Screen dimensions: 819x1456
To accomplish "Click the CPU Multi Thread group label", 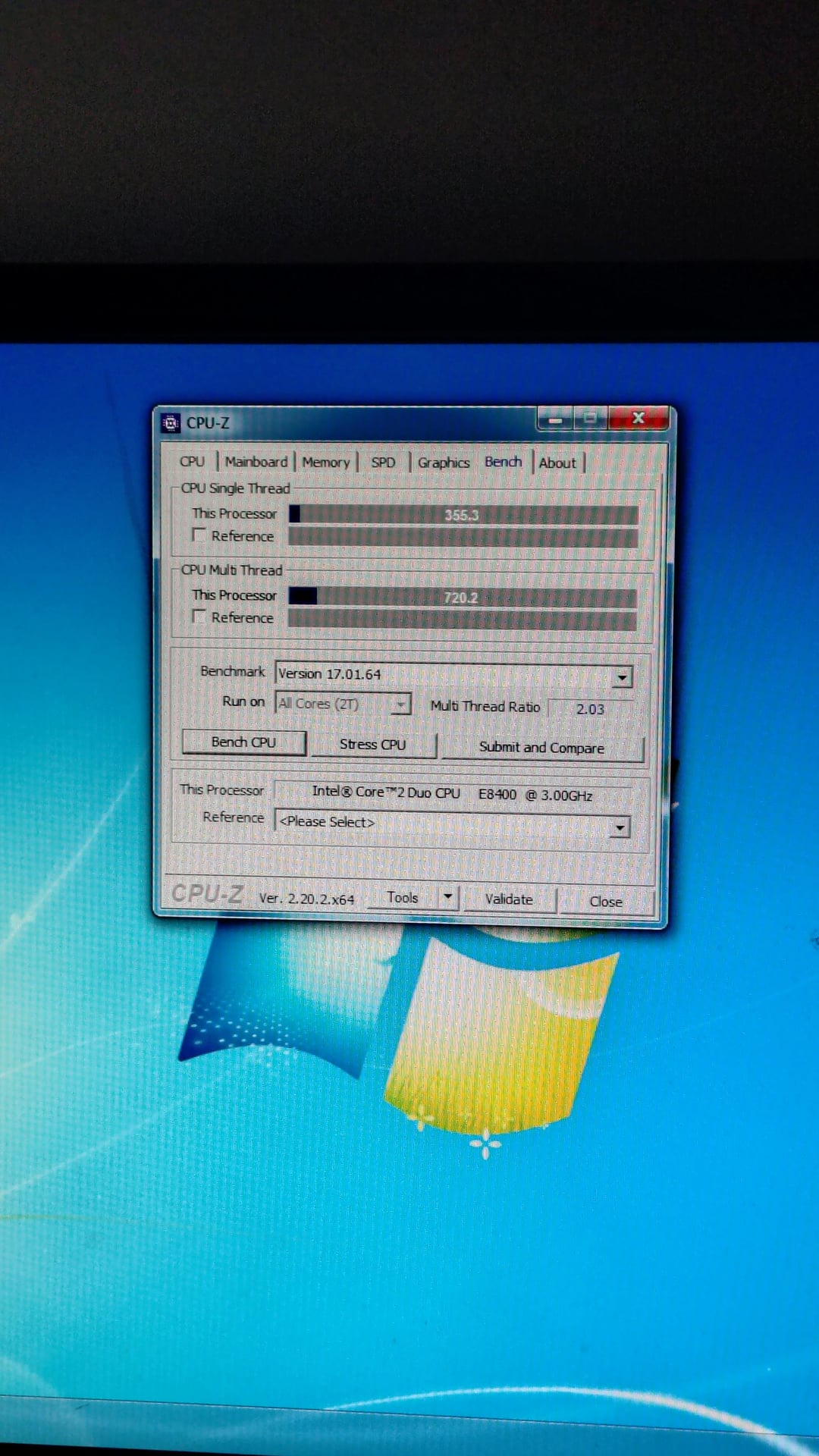I will click(231, 570).
